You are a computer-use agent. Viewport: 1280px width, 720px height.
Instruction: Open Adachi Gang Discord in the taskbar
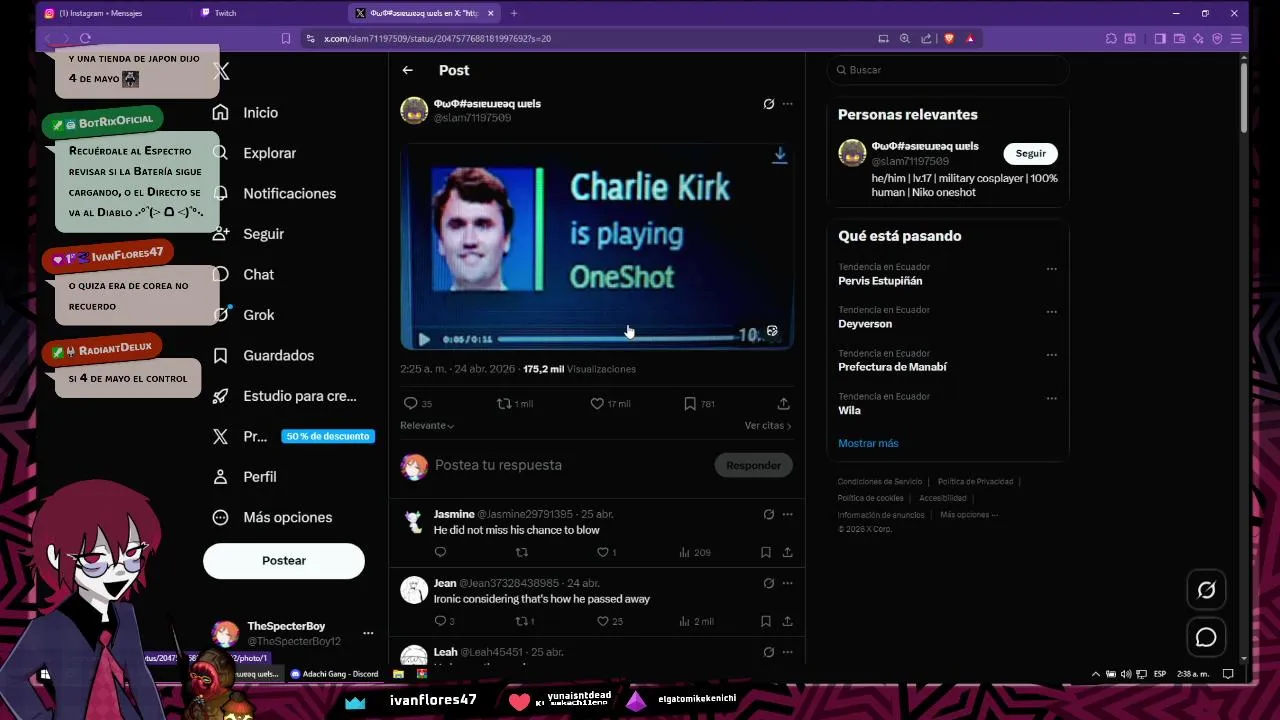click(334, 674)
